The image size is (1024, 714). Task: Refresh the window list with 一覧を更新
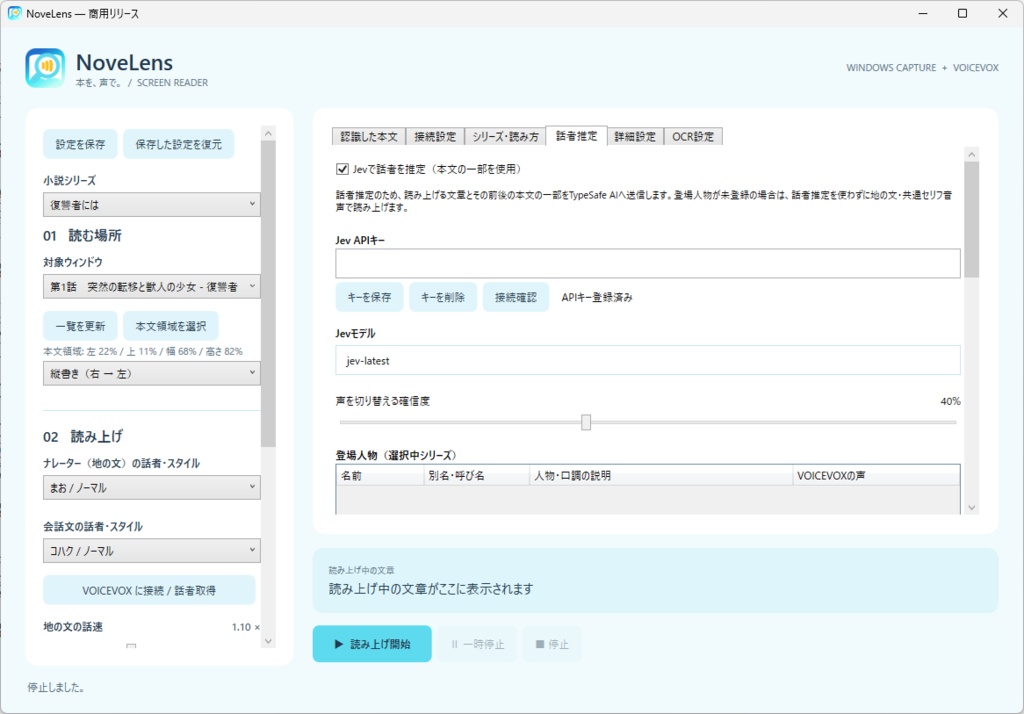click(x=80, y=326)
